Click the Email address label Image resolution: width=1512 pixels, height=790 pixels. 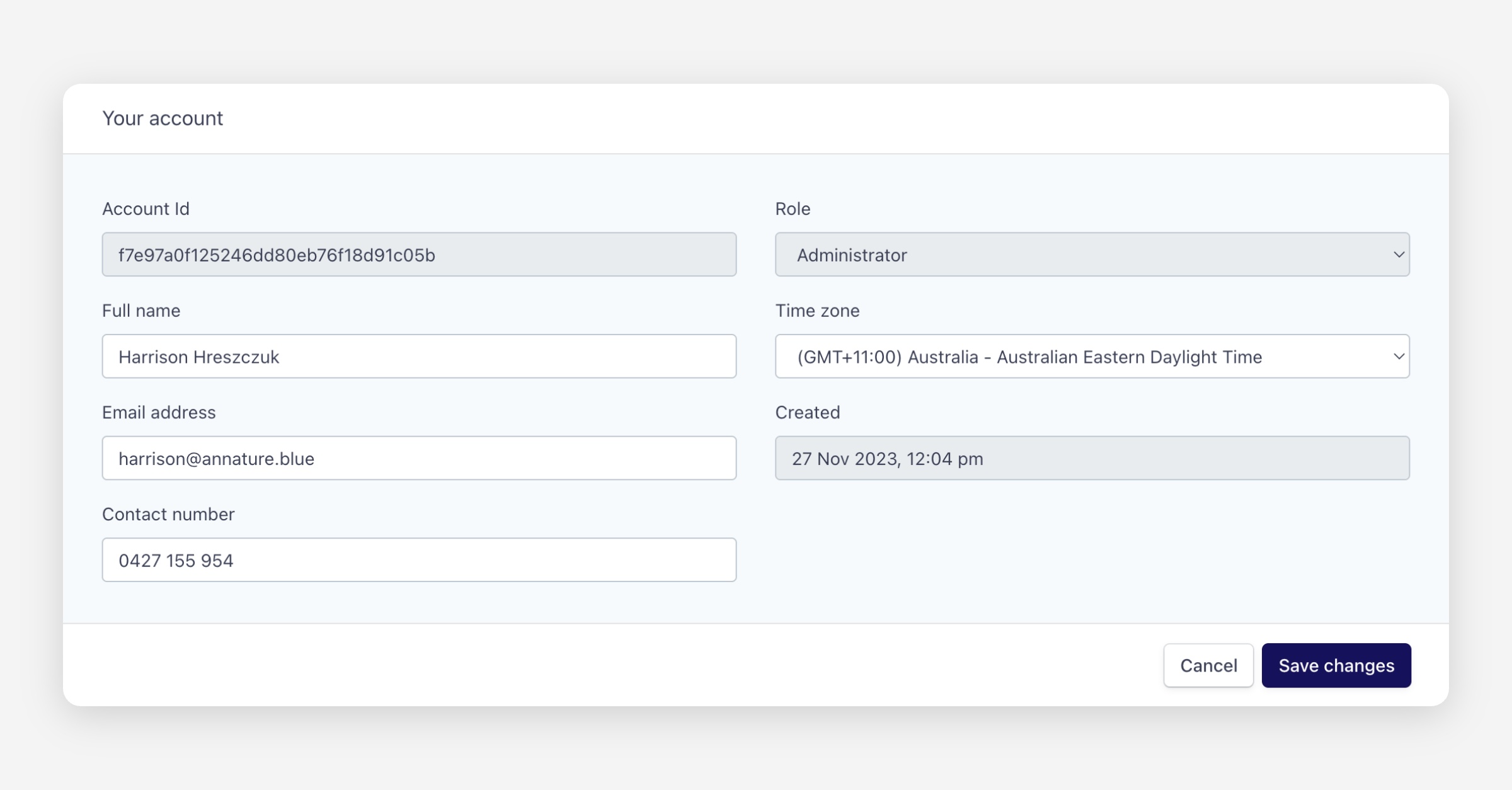(159, 413)
